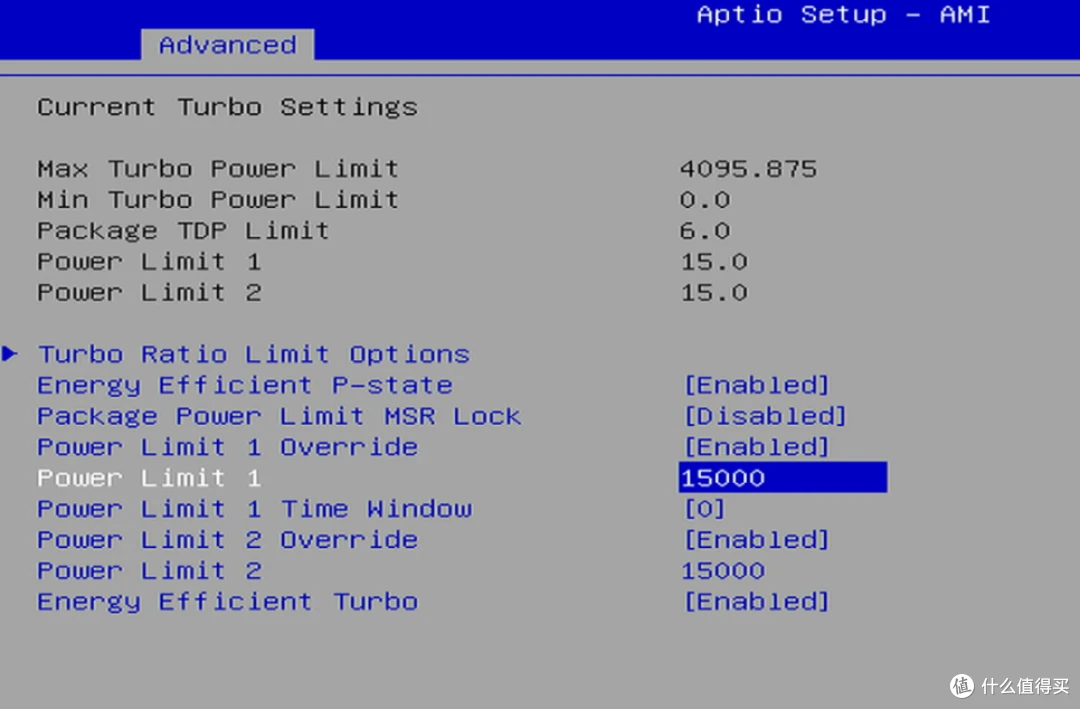Click Max Turbo Power Limit value 4095.875
This screenshot has width=1080, height=709.
[749, 169]
